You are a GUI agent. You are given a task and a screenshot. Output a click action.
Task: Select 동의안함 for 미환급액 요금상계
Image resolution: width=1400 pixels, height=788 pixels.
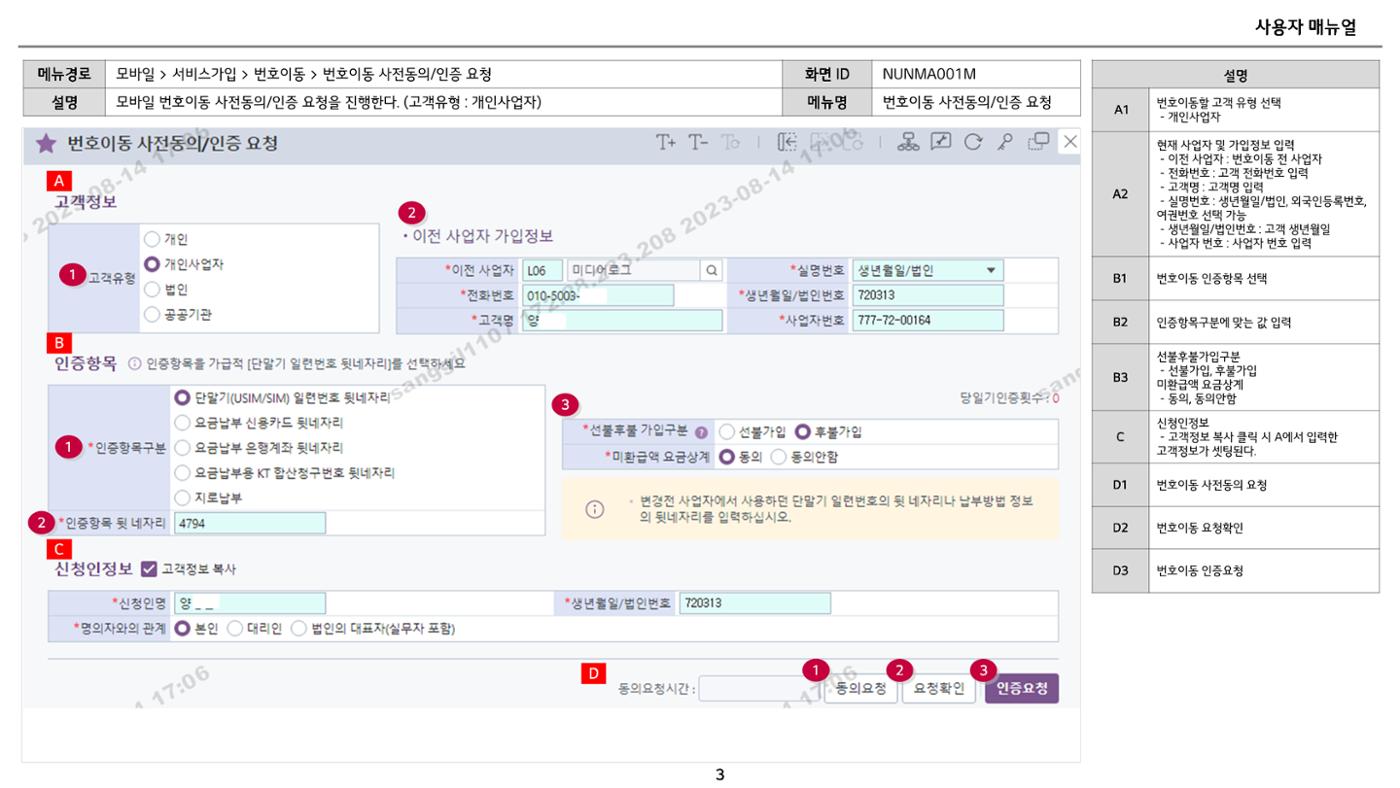pos(779,457)
